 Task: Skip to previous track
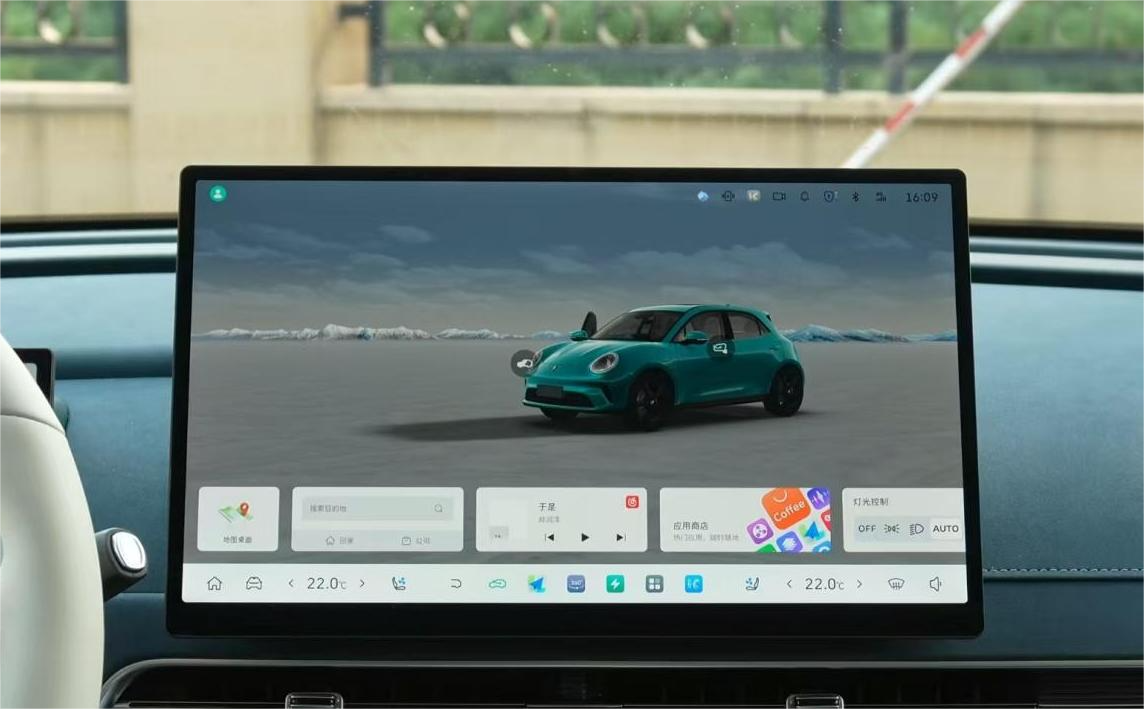[549, 538]
